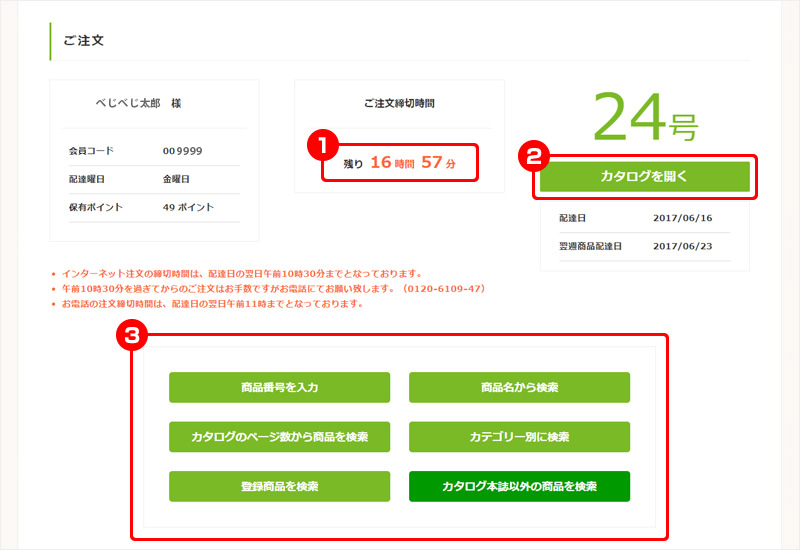The height and width of the screenshot is (550, 800).
Task: Select 商品名から検索 search button
Action: (x=519, y=387)
